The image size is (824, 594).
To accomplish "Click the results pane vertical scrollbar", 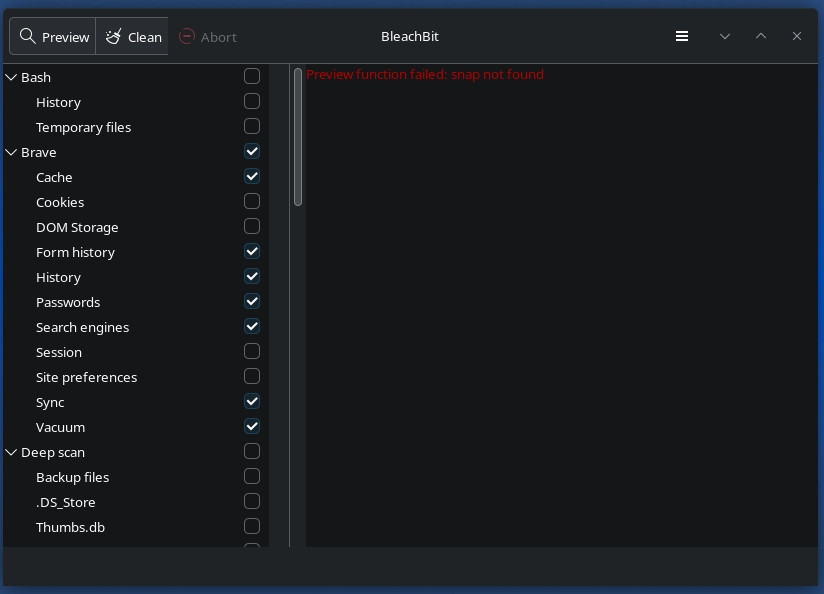I will click(298, 137).
